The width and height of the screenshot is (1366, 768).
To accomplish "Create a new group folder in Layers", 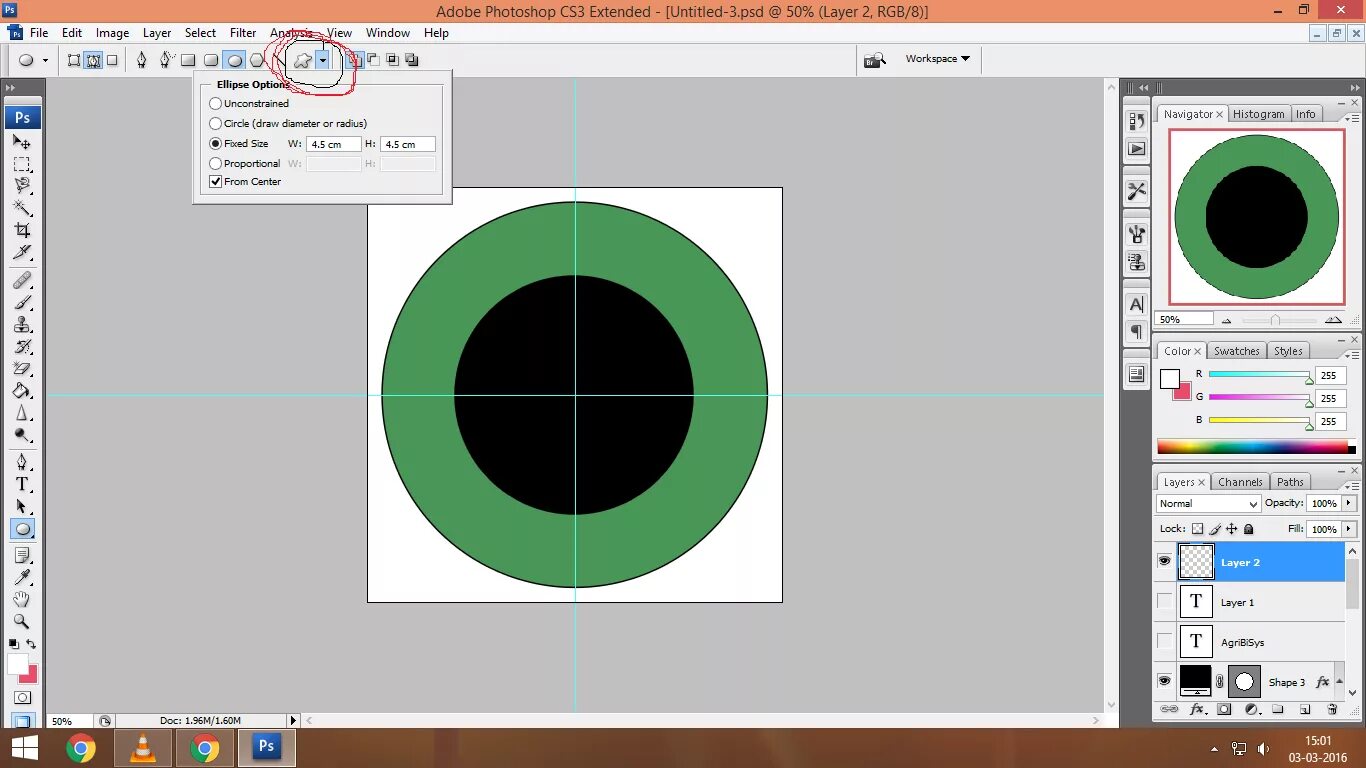I will [1278, 709].
